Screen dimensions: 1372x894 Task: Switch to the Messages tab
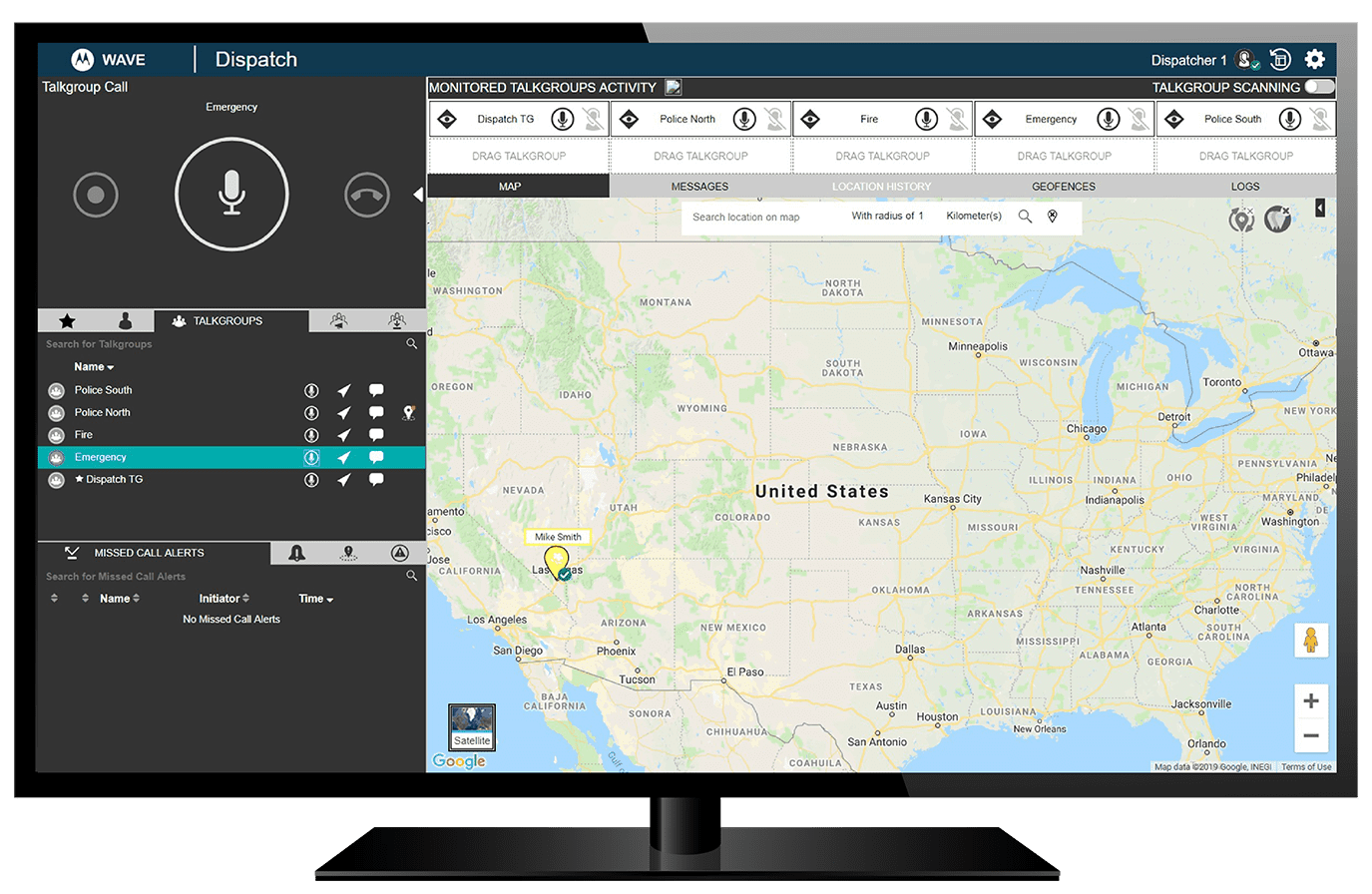click(x=699, y=187)
